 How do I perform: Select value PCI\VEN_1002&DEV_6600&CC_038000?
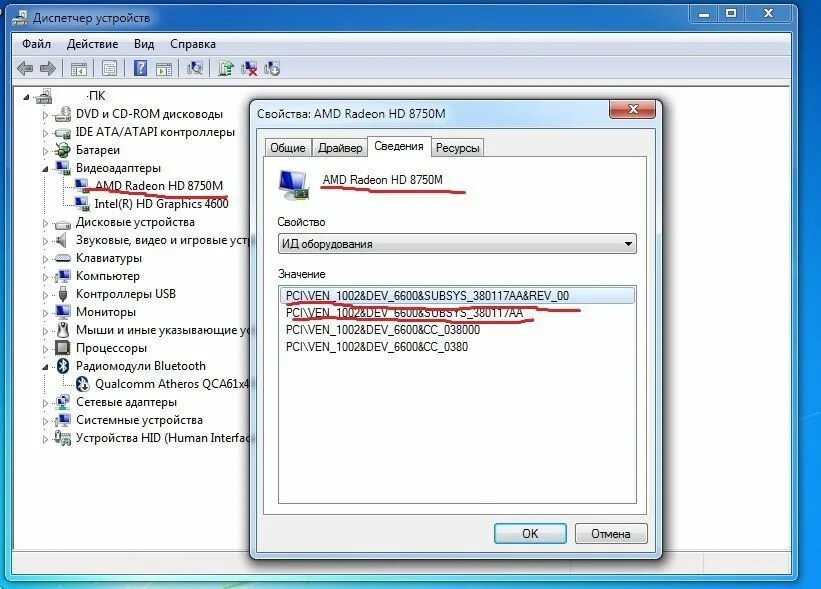383,330
